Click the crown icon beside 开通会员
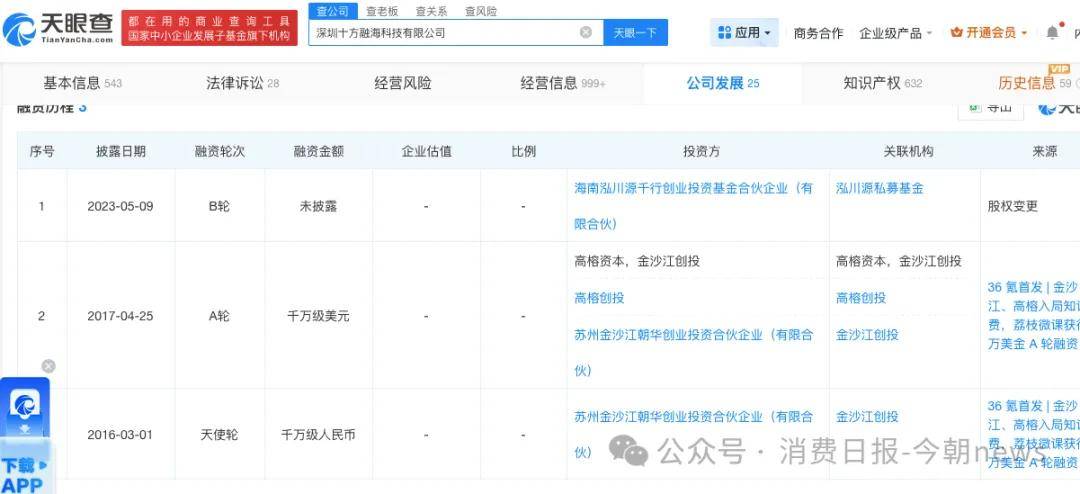The width and height of the screenshot is (1080, 494). [x=957, y=33]
